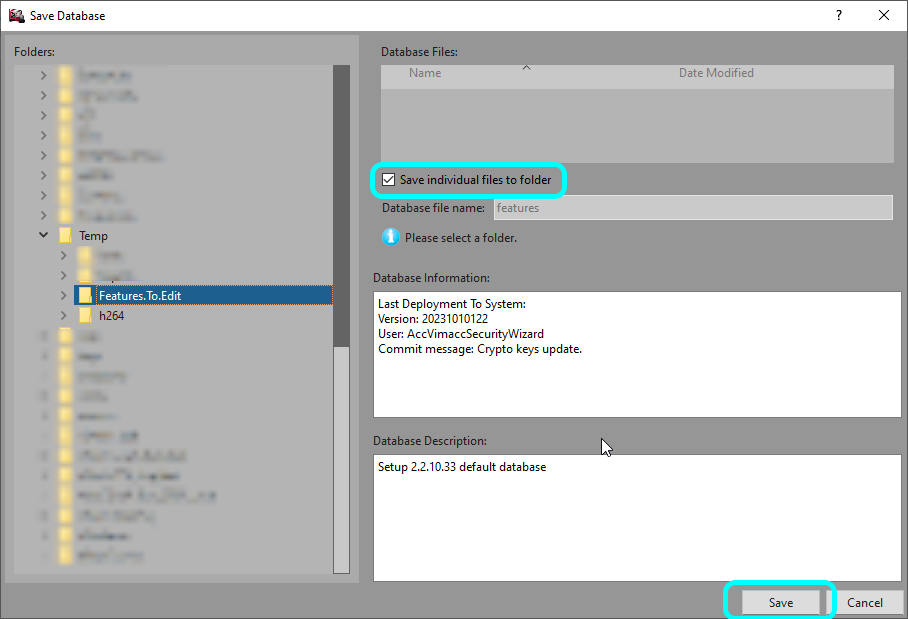The width and height of the screenshot is (908, 619).
Task: Select the Features.To.Edit folder entry
Action: 139,296
